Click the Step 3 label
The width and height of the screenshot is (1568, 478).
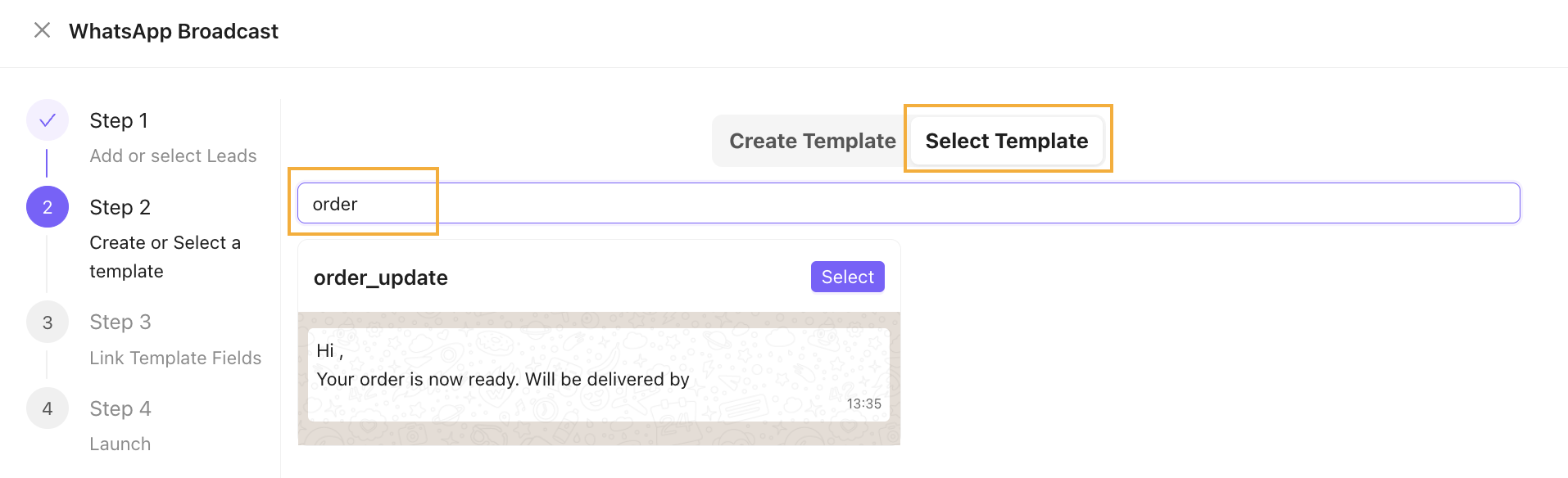(120, 322)
